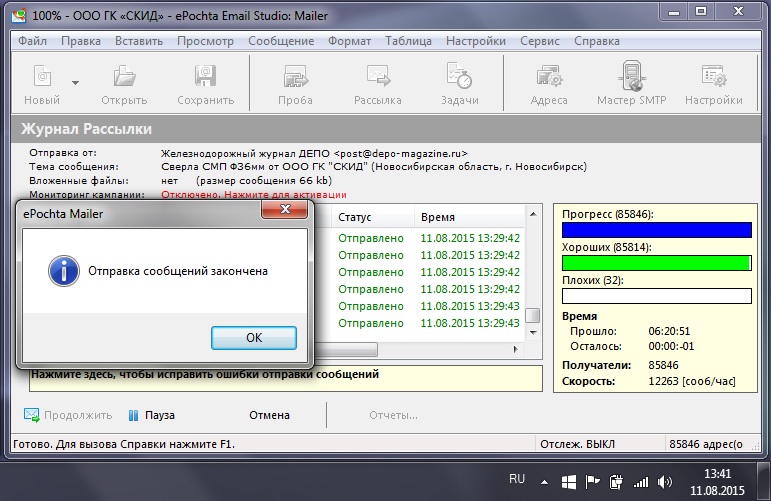Click the horizontal scrollbar thumb
This screenshot has width=771, height=501.
[346, 349]
